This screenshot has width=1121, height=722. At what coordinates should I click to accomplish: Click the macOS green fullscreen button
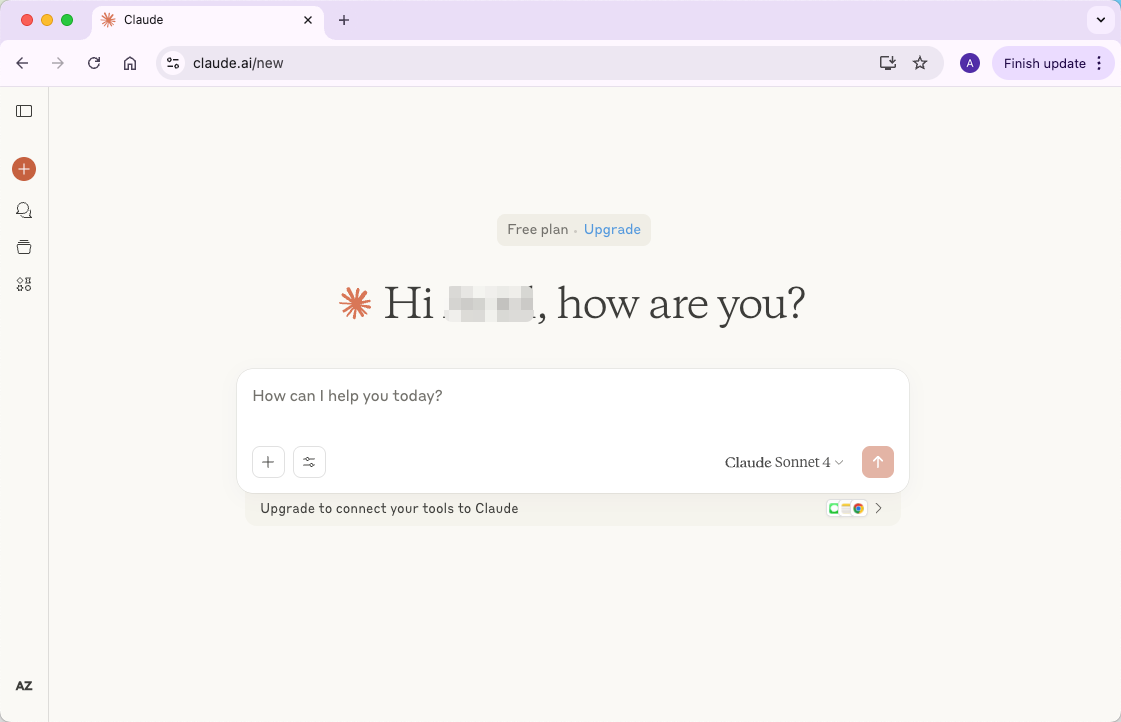[x=67, y=20]
